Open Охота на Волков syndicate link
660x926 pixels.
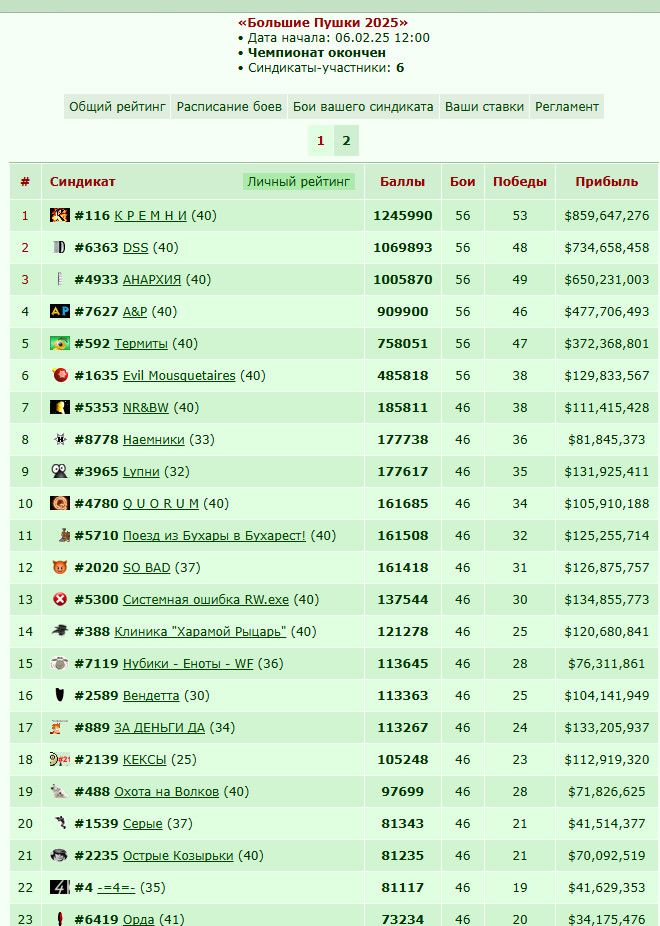coord(166,791)
